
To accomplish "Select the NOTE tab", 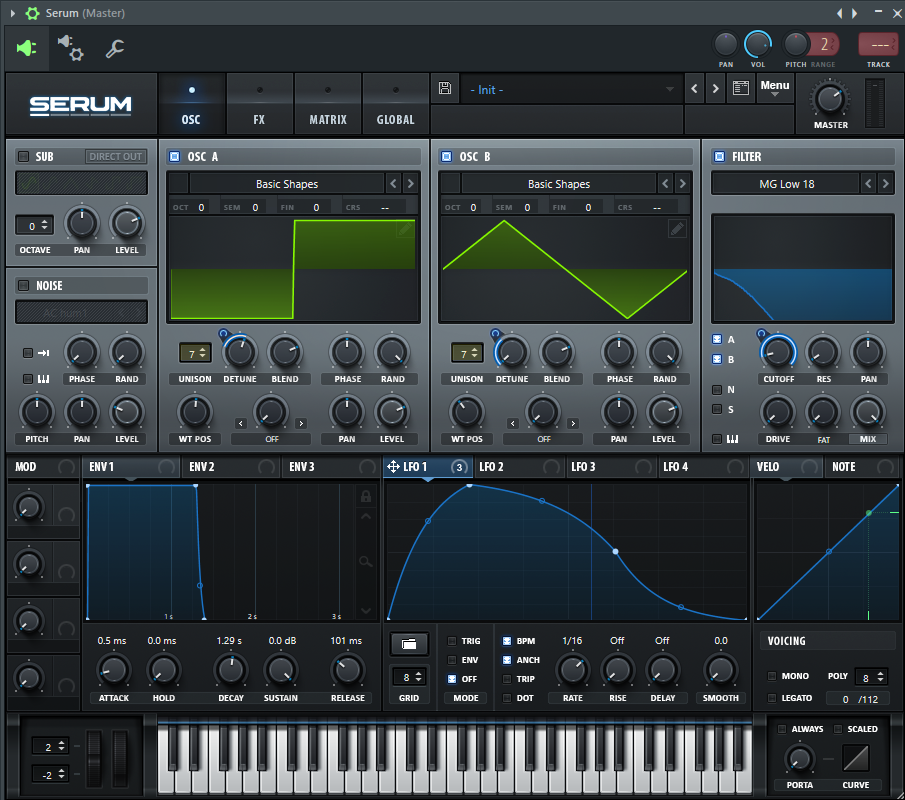I will coord(862,466).
